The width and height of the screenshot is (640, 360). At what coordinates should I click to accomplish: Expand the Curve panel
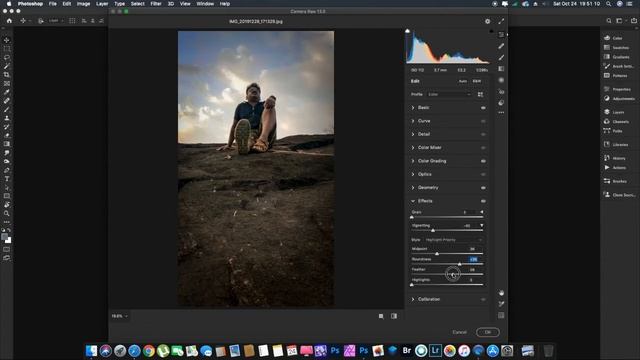413,121
